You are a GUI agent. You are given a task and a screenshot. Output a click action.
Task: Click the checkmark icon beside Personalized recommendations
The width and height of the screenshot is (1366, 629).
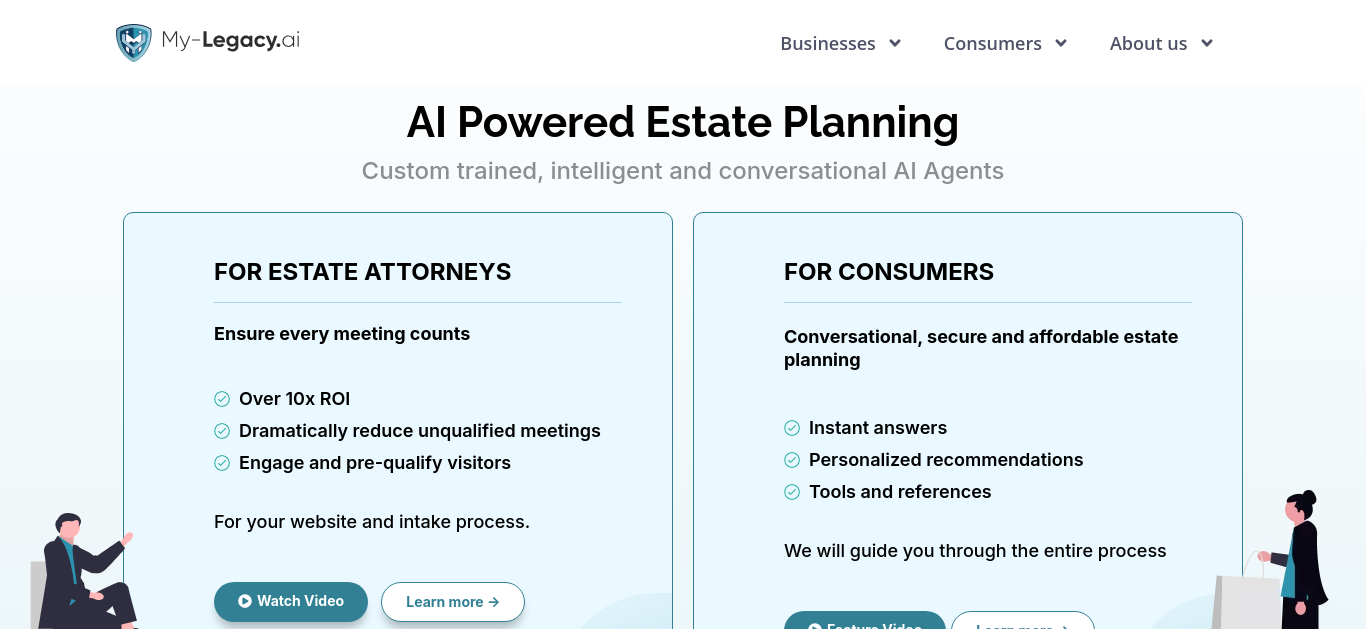click(x=792, y=460)
